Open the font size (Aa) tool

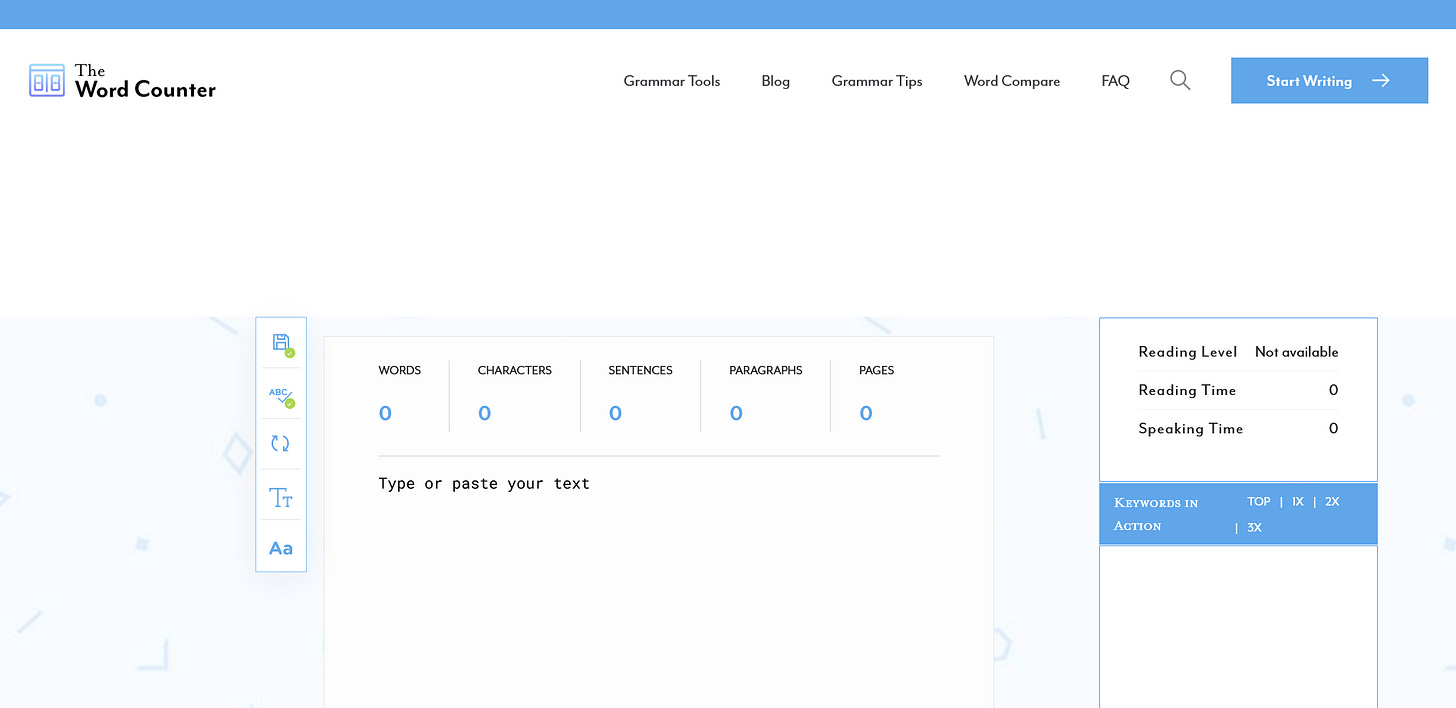point(281,547)
